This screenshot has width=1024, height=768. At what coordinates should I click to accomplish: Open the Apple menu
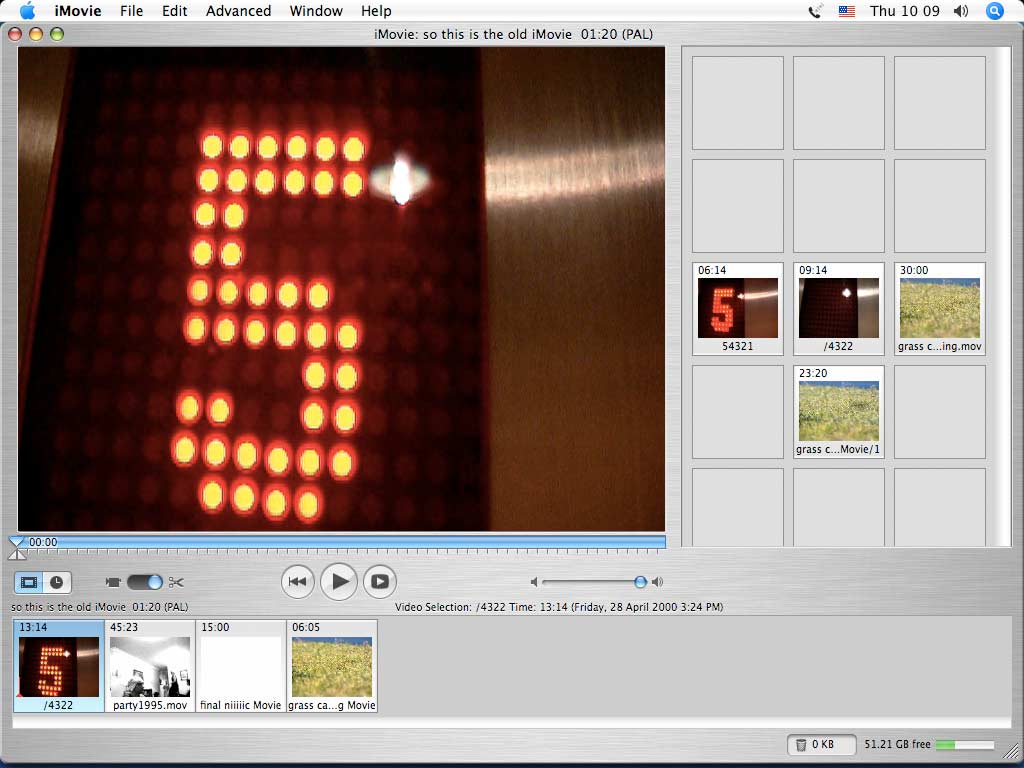pyautogui.click(x=28, y=10)
